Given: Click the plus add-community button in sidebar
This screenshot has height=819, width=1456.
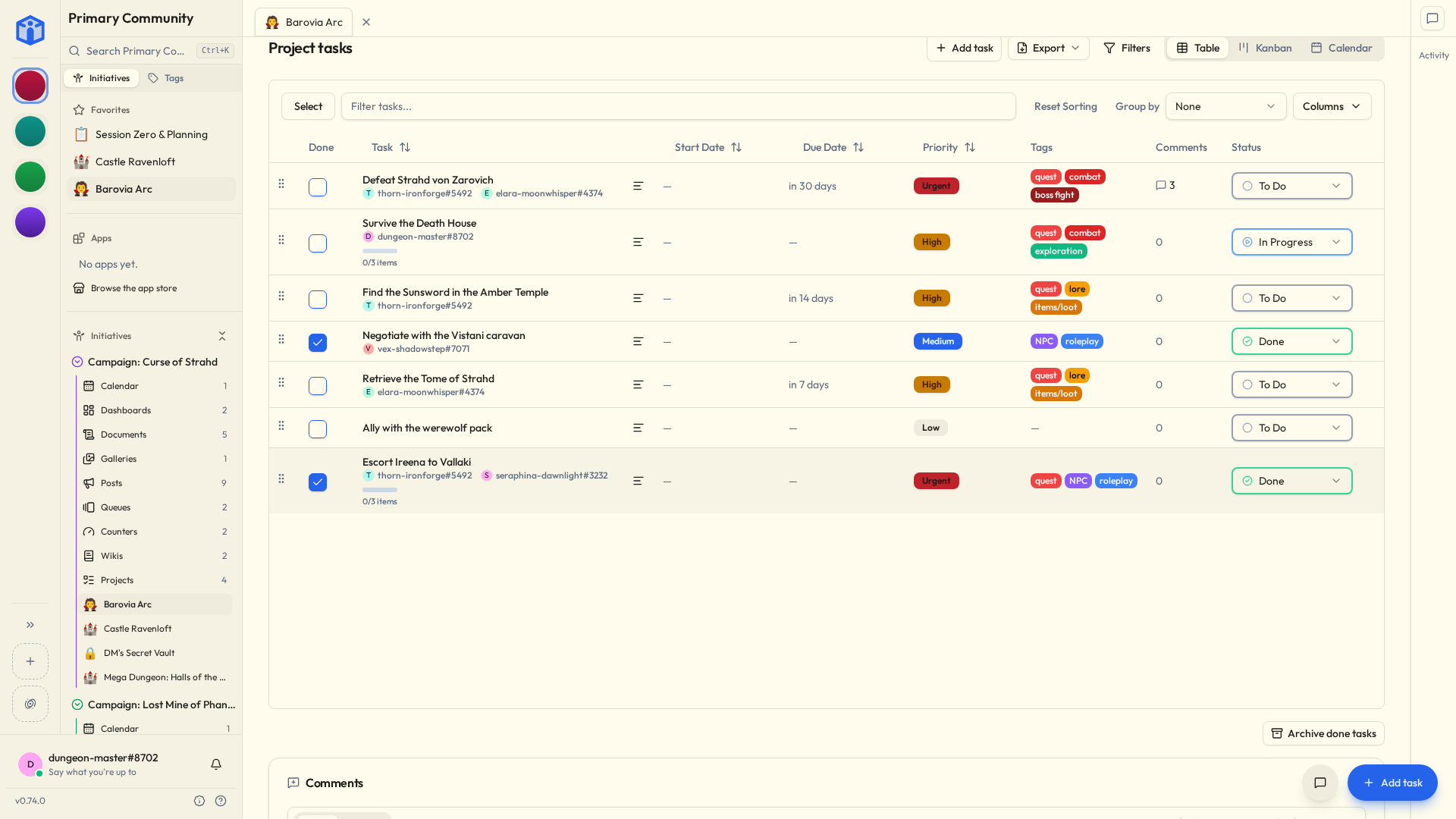Looking at the screenshot, I should point(30,661).
